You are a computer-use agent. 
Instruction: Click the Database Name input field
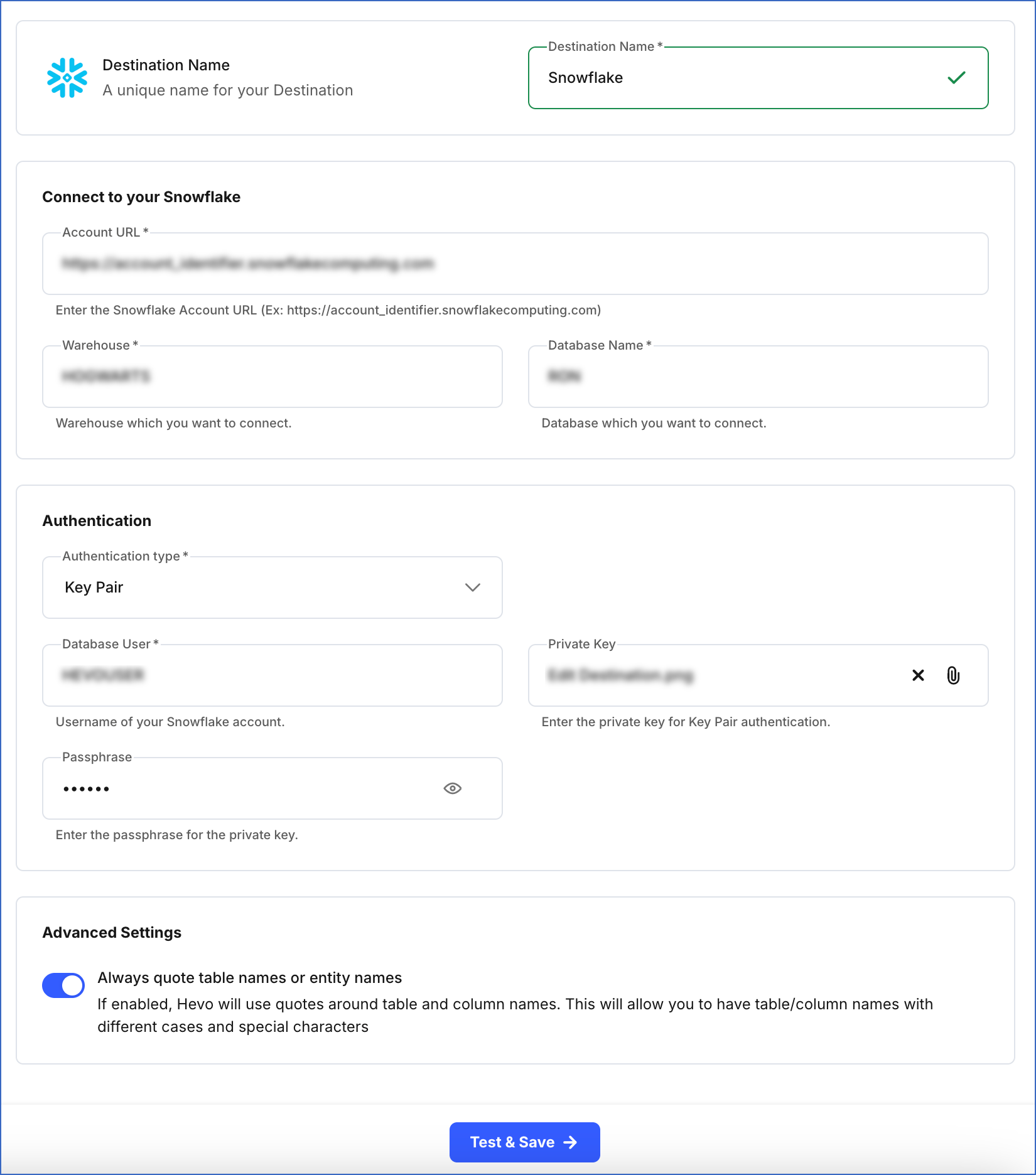pyautogui.click(x=758, y=377)
